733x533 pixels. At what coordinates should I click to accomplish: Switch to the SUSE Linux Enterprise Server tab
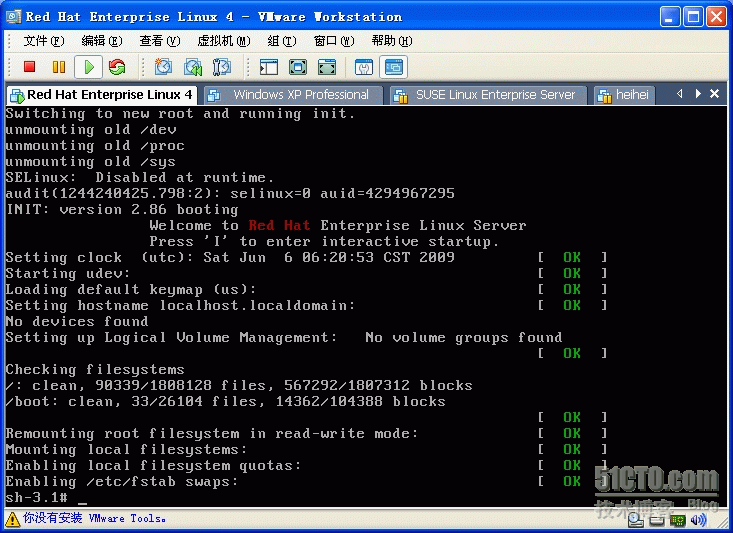tap(489, 95)
